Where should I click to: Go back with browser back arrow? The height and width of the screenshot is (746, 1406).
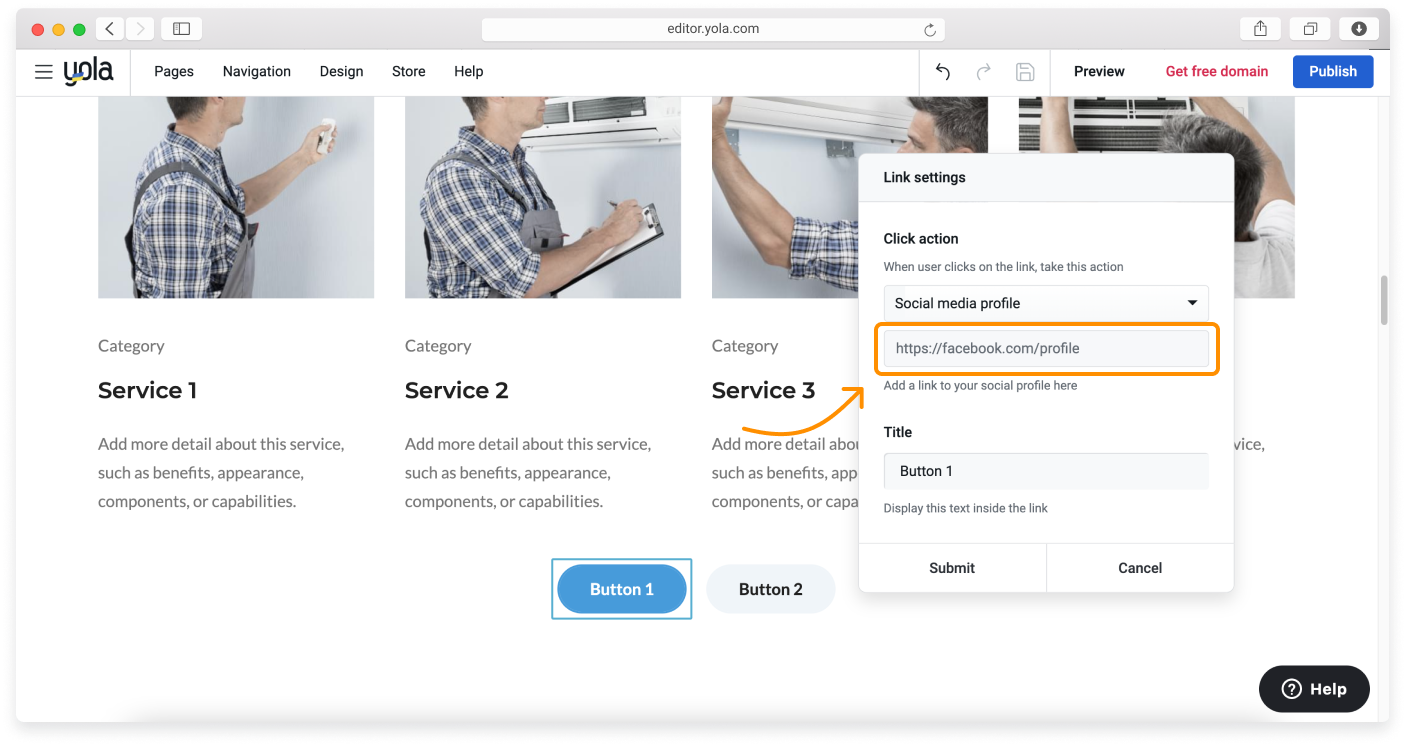[x=110, y=29]
